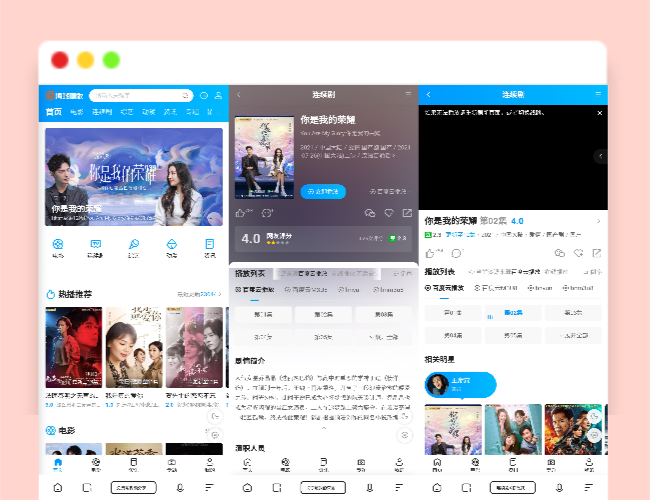Image resolution: width=650 pixels, height=500 pixels.
Task: Open the hamburger menu on details screen header
Action: (408, 94)
